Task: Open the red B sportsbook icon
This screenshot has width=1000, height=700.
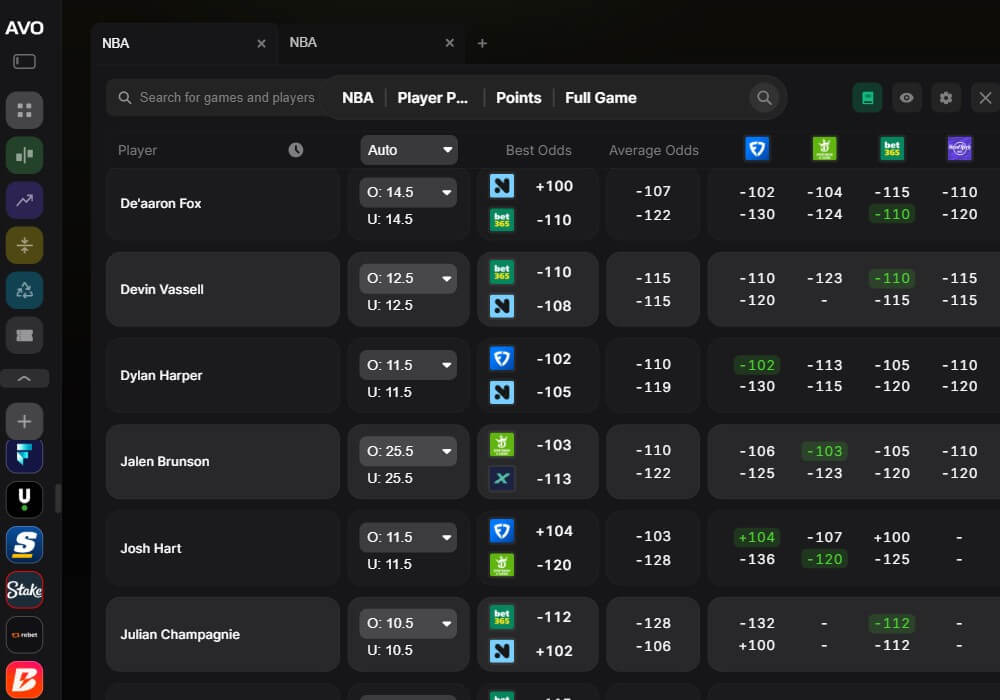Action: coord(24,680)
